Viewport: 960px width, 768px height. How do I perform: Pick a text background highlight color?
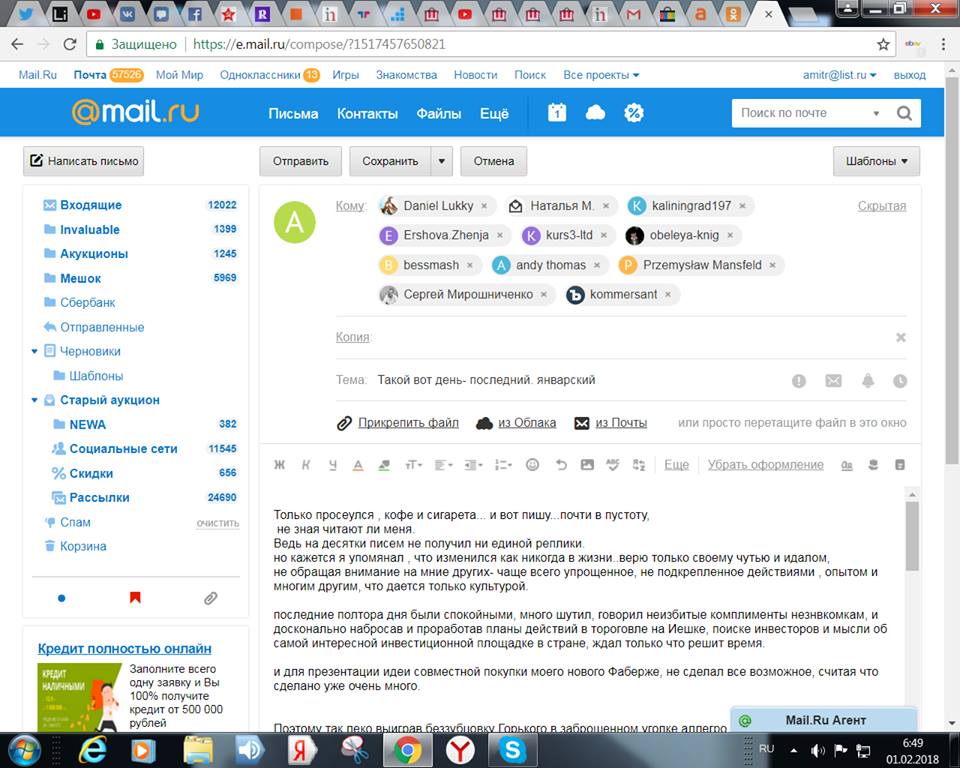(x=384, y=465)
